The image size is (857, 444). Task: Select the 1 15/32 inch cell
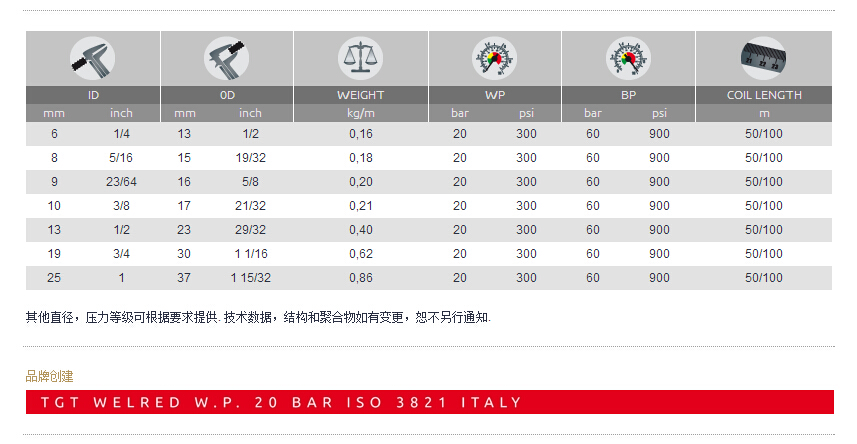pyautogui.click(x=250, y=278)
